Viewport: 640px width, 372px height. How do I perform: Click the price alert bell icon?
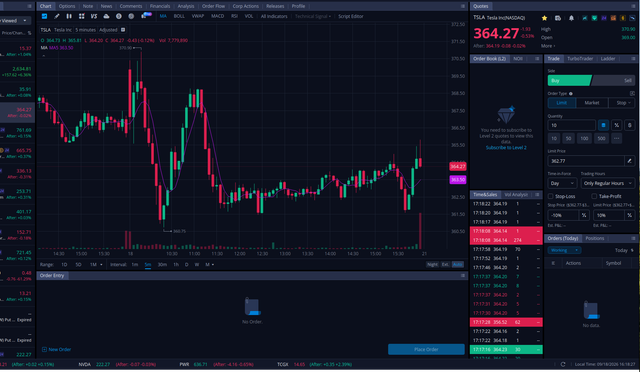(571, 18)
